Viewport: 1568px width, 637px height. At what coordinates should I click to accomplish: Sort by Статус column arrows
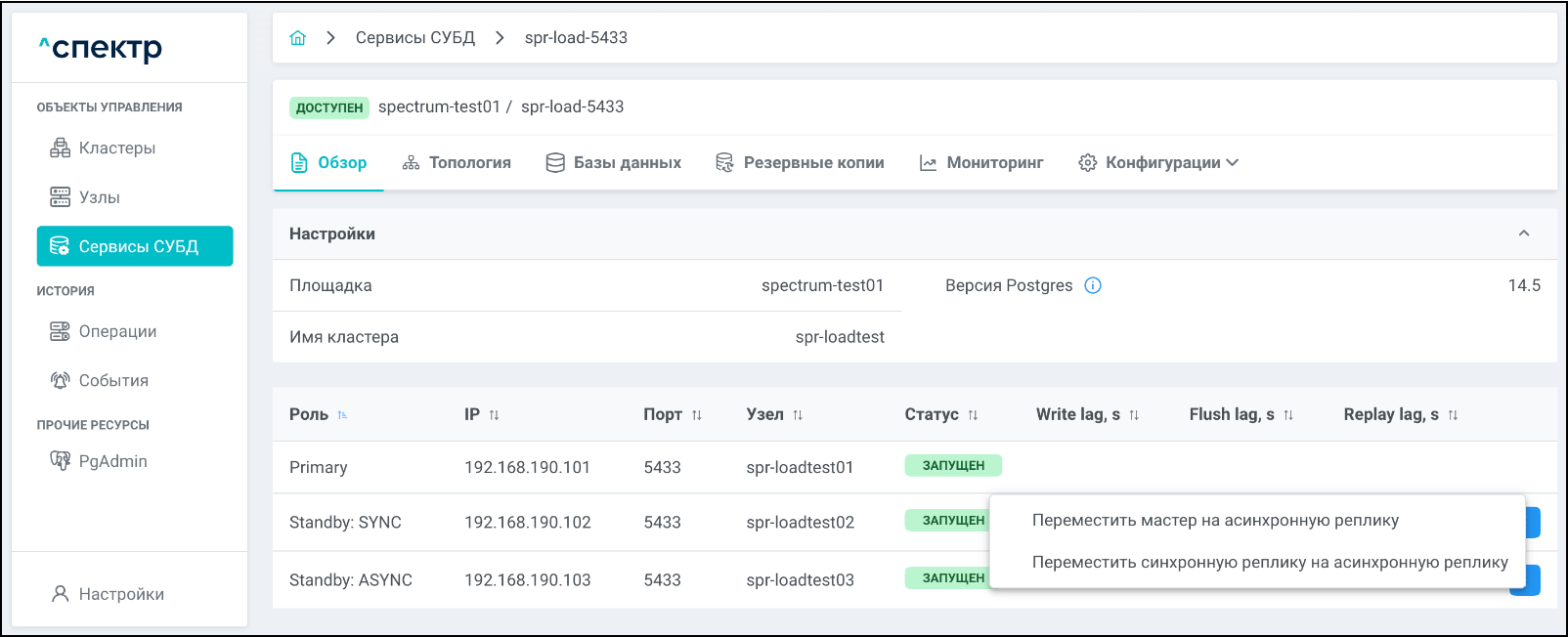973,415
